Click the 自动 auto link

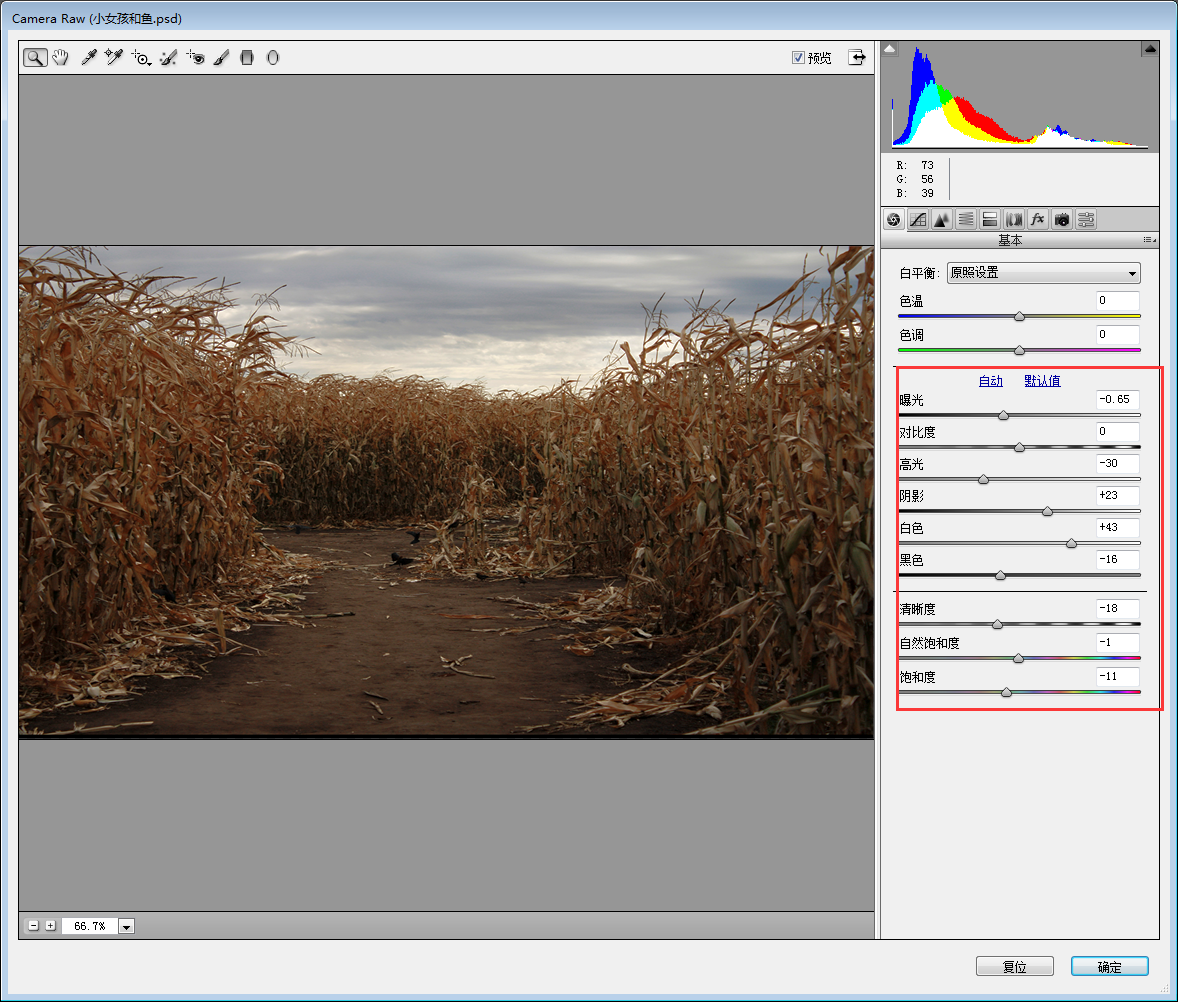(990, 381)
